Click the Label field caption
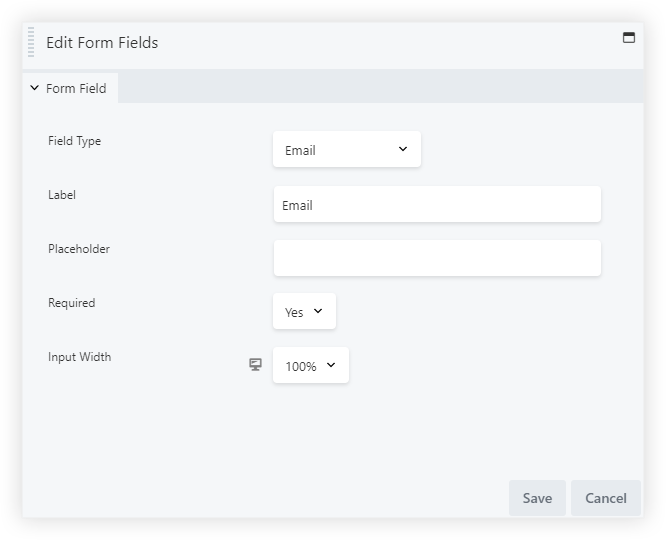666x540 pixels. coord(62,195)
